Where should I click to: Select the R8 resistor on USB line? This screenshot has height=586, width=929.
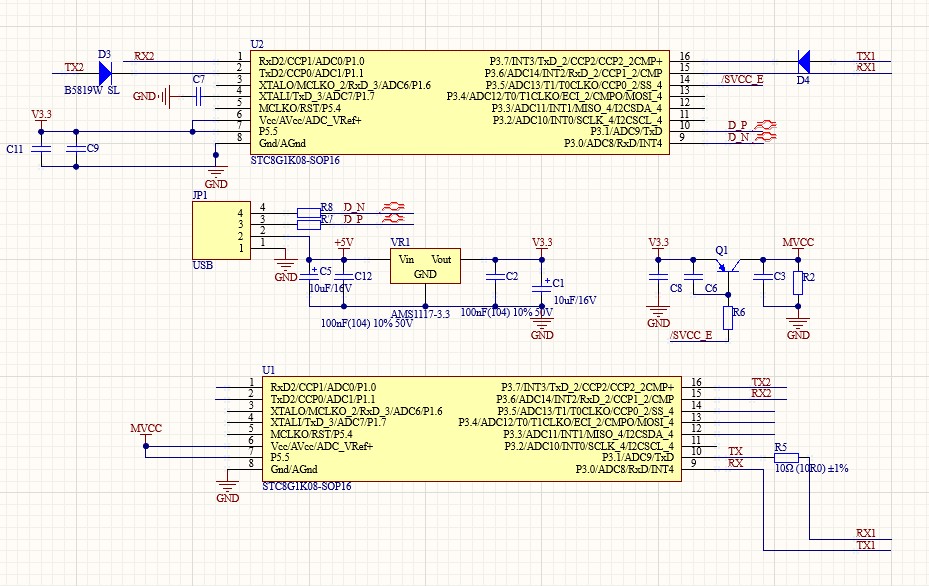[x=309, y=213]
